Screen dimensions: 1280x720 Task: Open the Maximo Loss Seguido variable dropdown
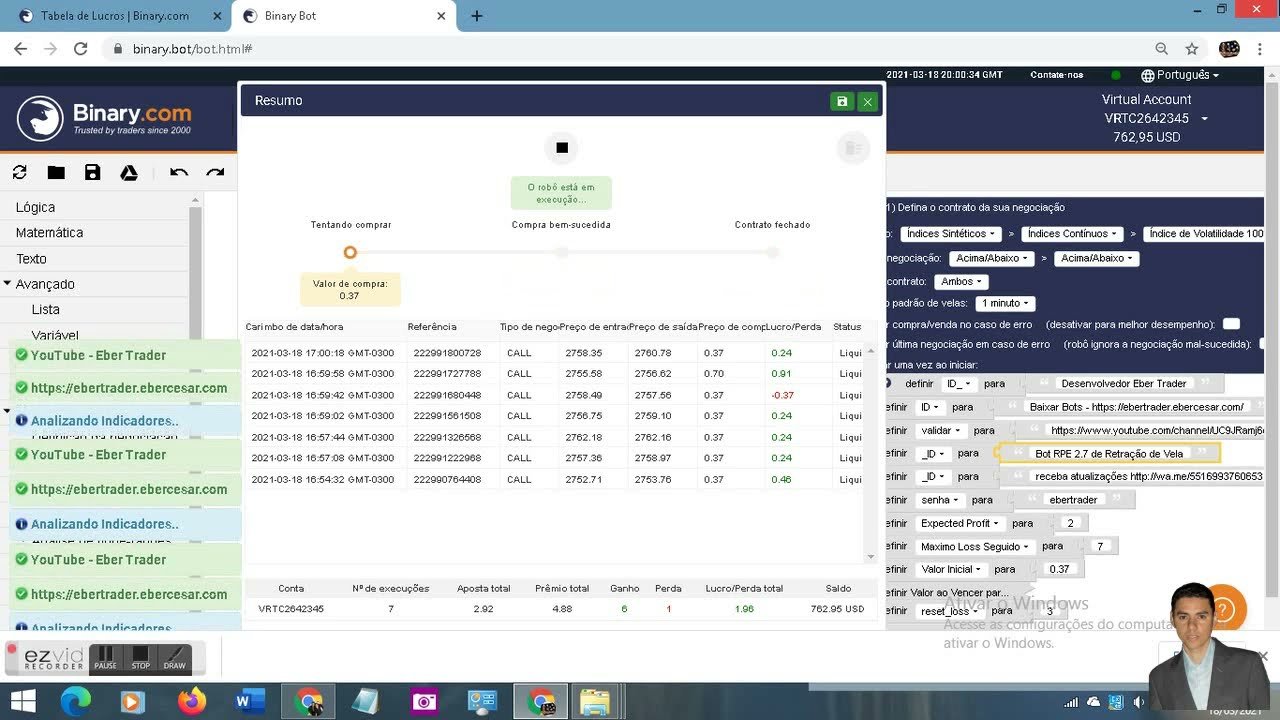[975, 546]
